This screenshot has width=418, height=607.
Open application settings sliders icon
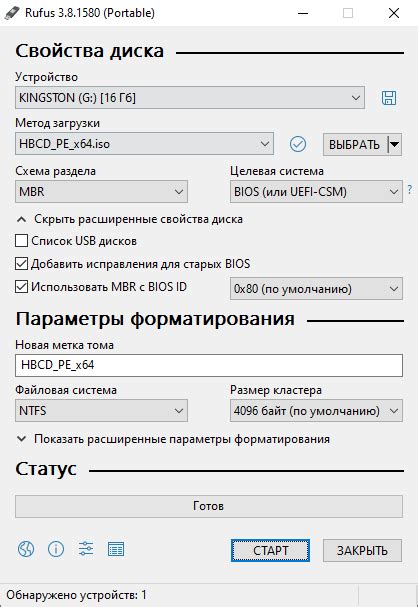pos(86,549)
